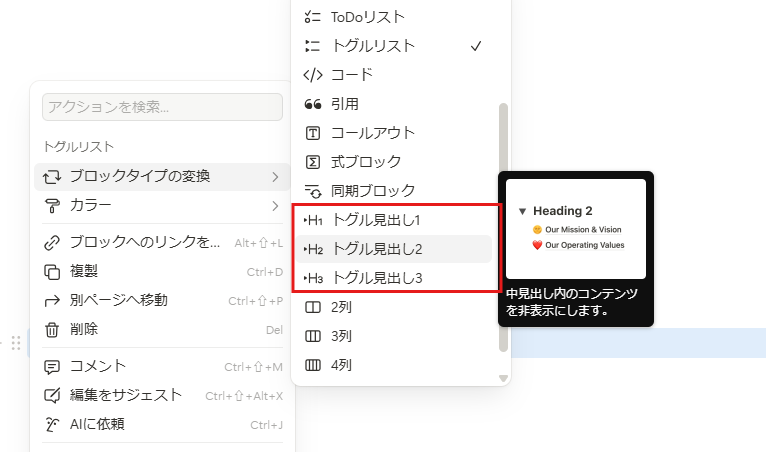The image size is (766, 452).
Task: Click the 編集をサジェスト suggest edit icon
Action: [x=52, y=395]
